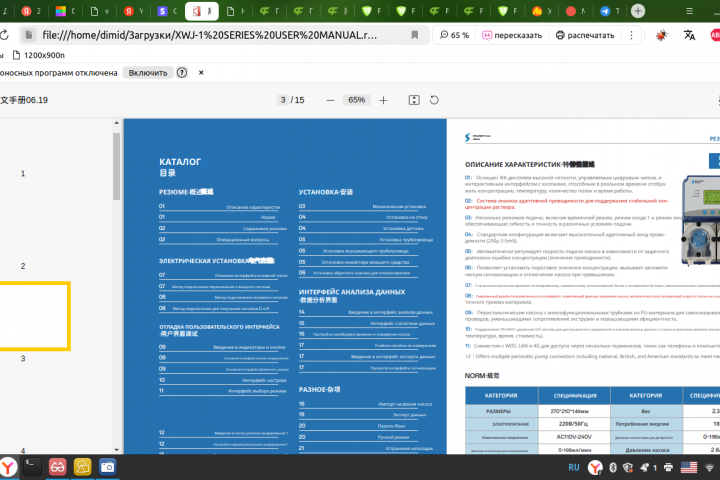The image size is (720, 480).
Task: Click the fit to page icon
Action: point(414,100)
